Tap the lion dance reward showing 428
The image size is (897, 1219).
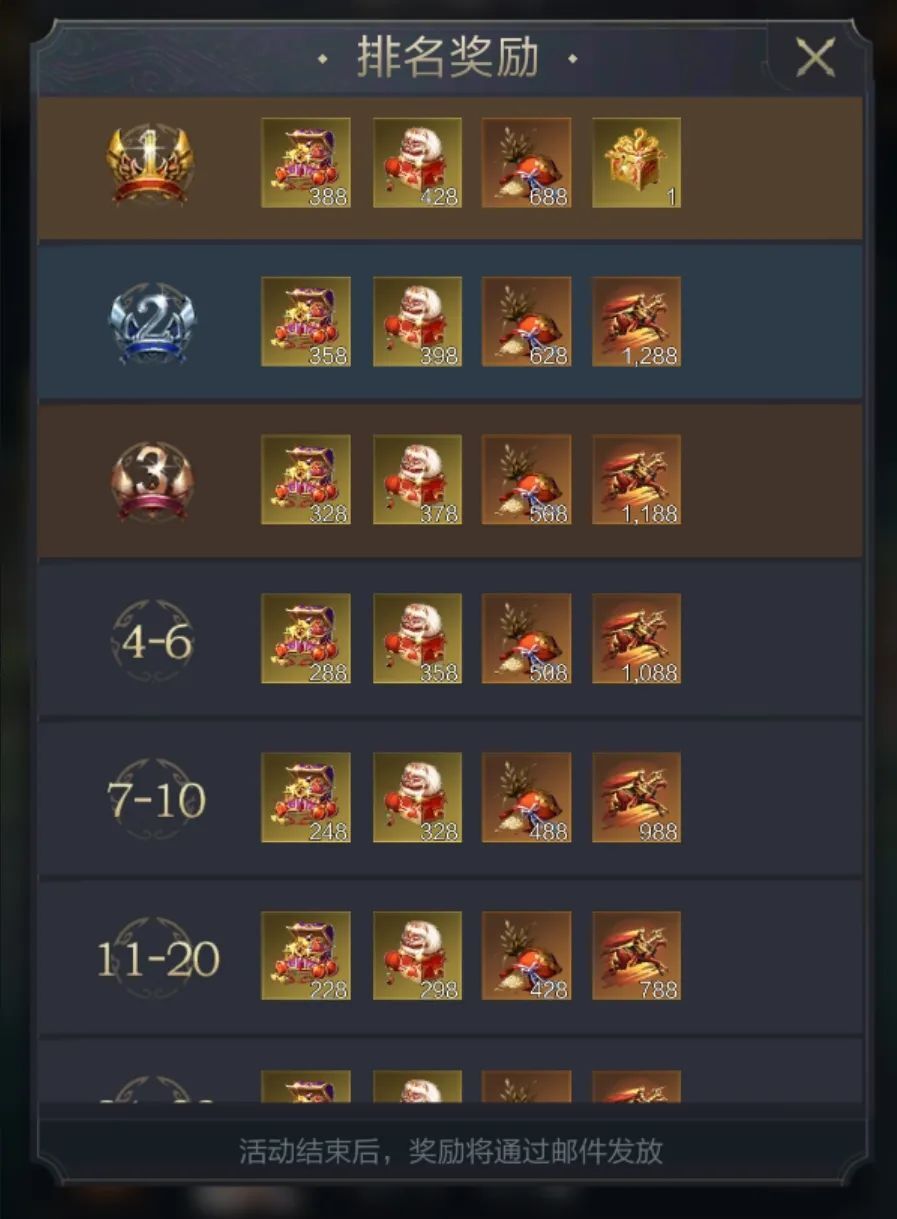(x=417, y=163)
